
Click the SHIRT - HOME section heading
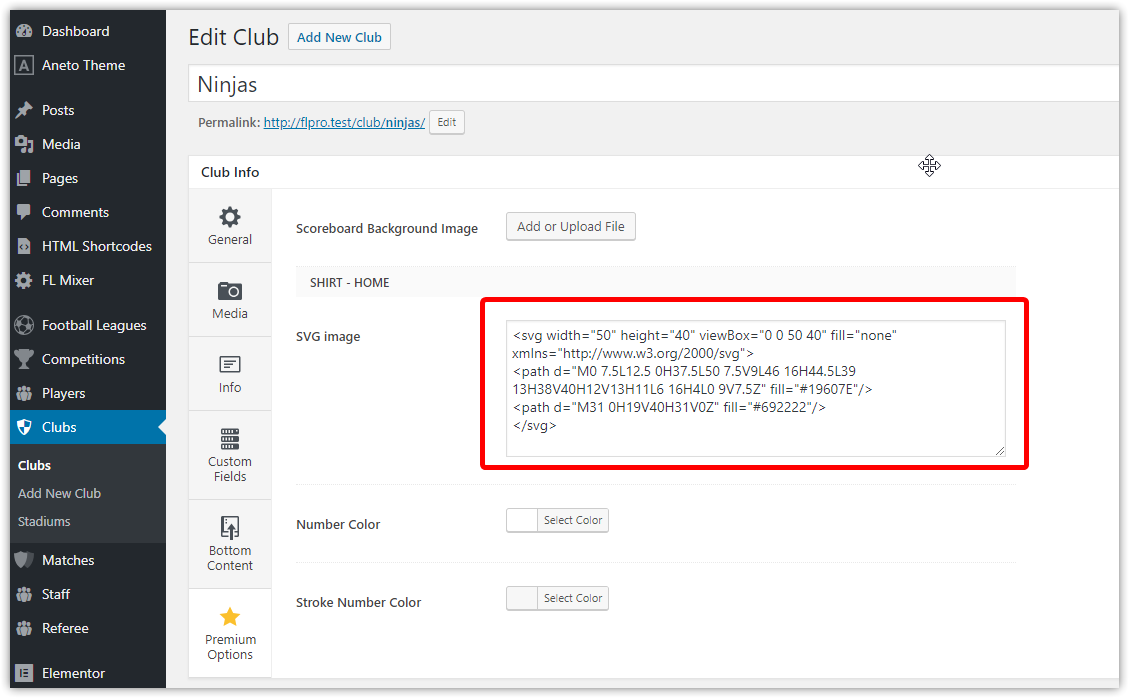pyautogui.click(x=350, y=282)
